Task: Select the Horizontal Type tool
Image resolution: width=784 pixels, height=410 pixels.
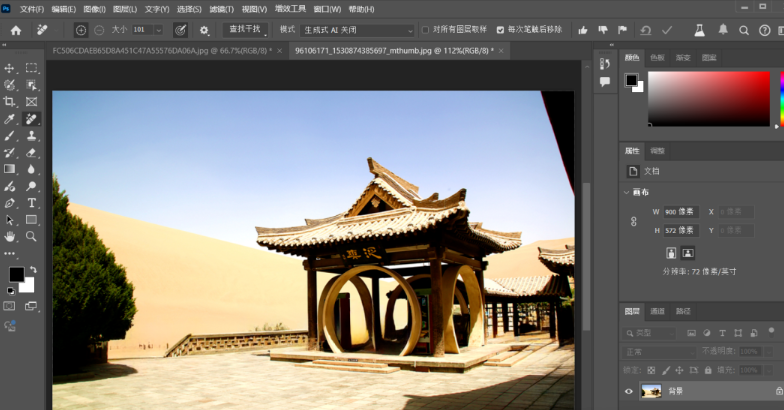Action: click(32, 203)
